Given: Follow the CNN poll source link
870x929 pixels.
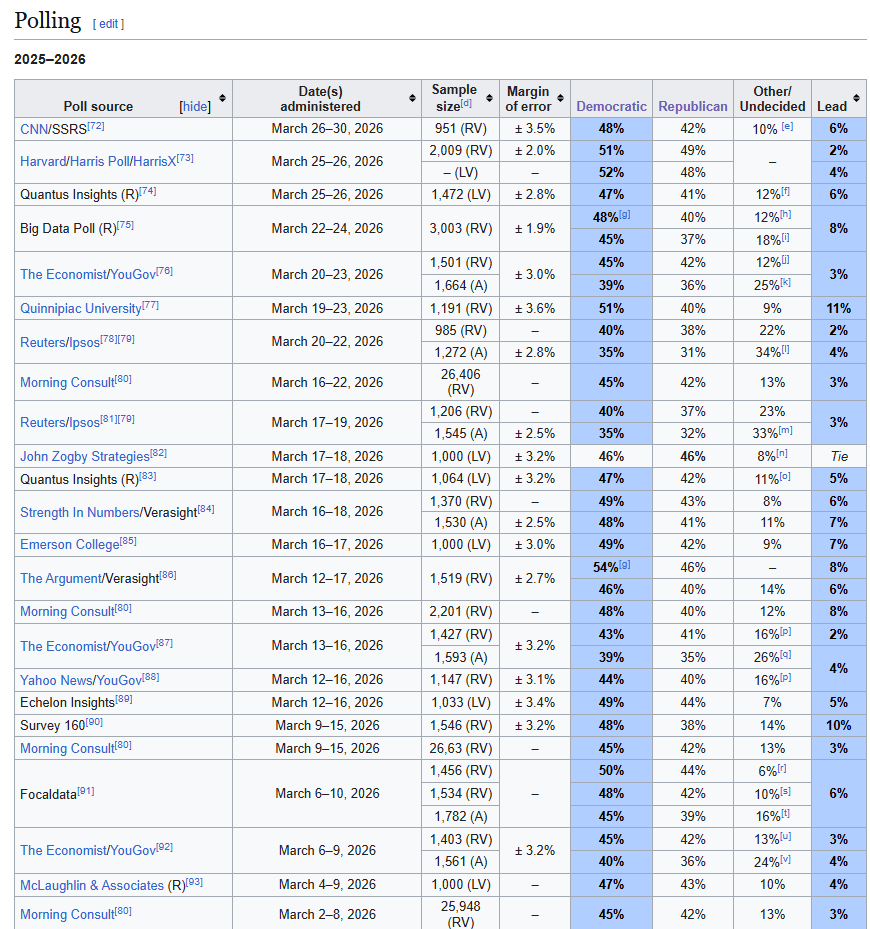Looking at the screenshot, I should (31, 129).
